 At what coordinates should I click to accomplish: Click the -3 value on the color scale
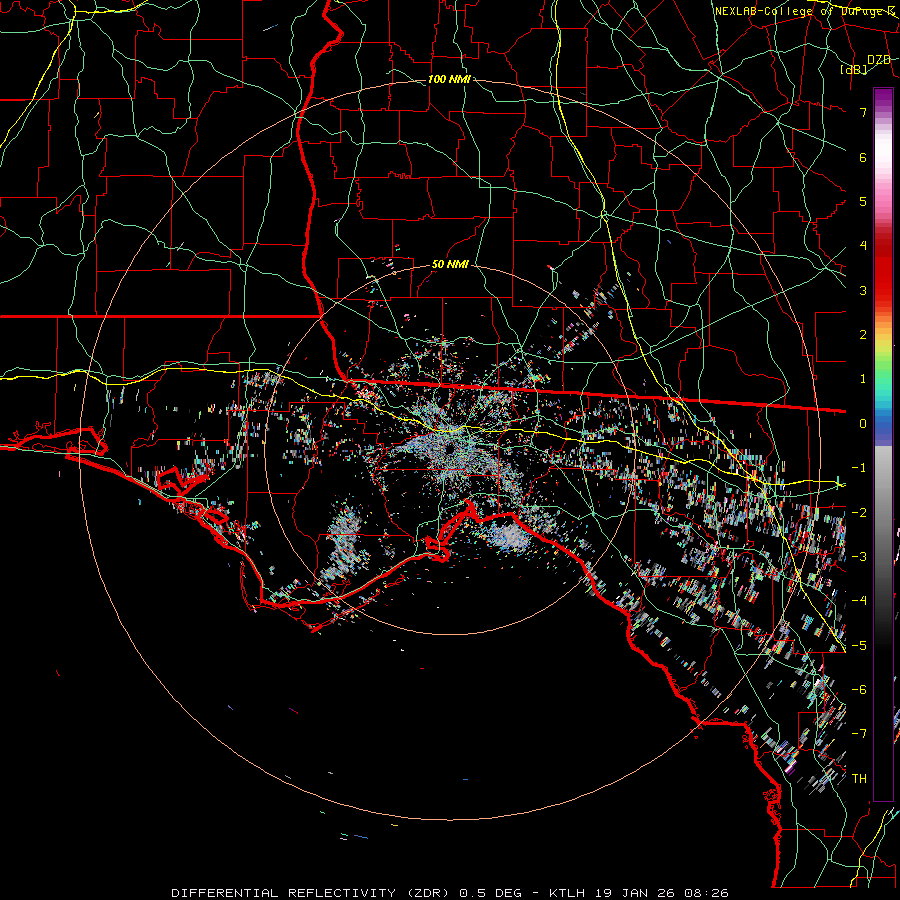[x=859, y=557]
